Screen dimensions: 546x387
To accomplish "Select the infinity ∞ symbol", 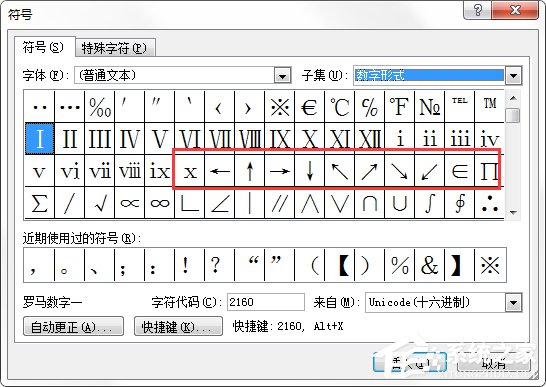I will point(159,203).
